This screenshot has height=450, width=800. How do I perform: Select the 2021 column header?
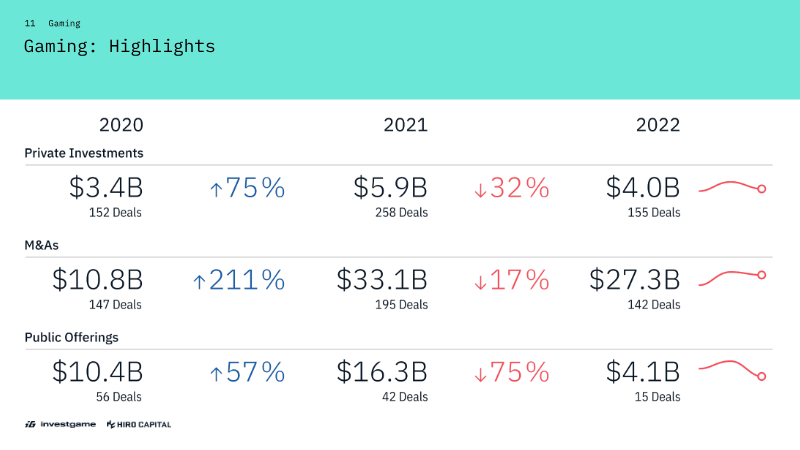point(406,125)
